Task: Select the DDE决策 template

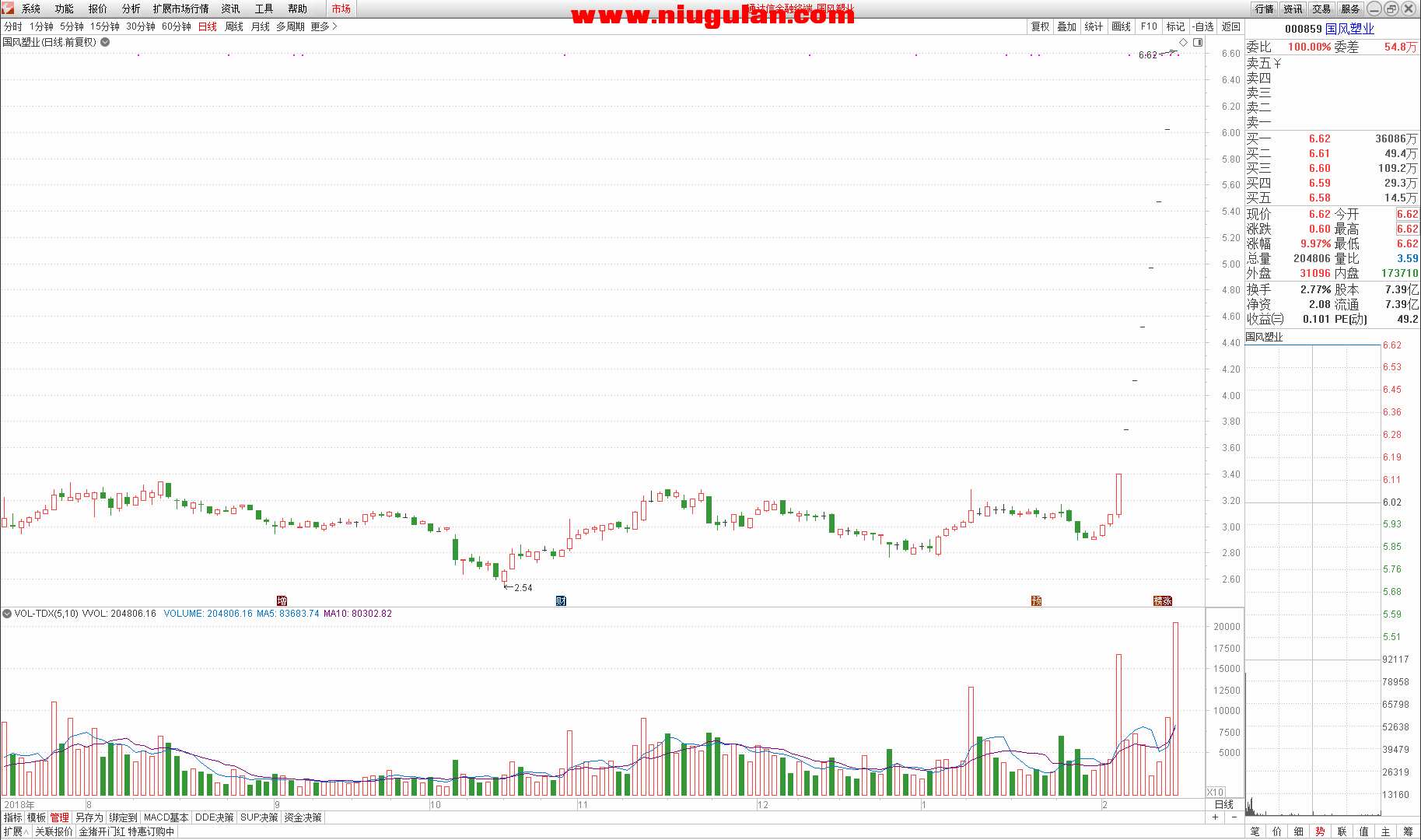Action: tap(215, 817)
